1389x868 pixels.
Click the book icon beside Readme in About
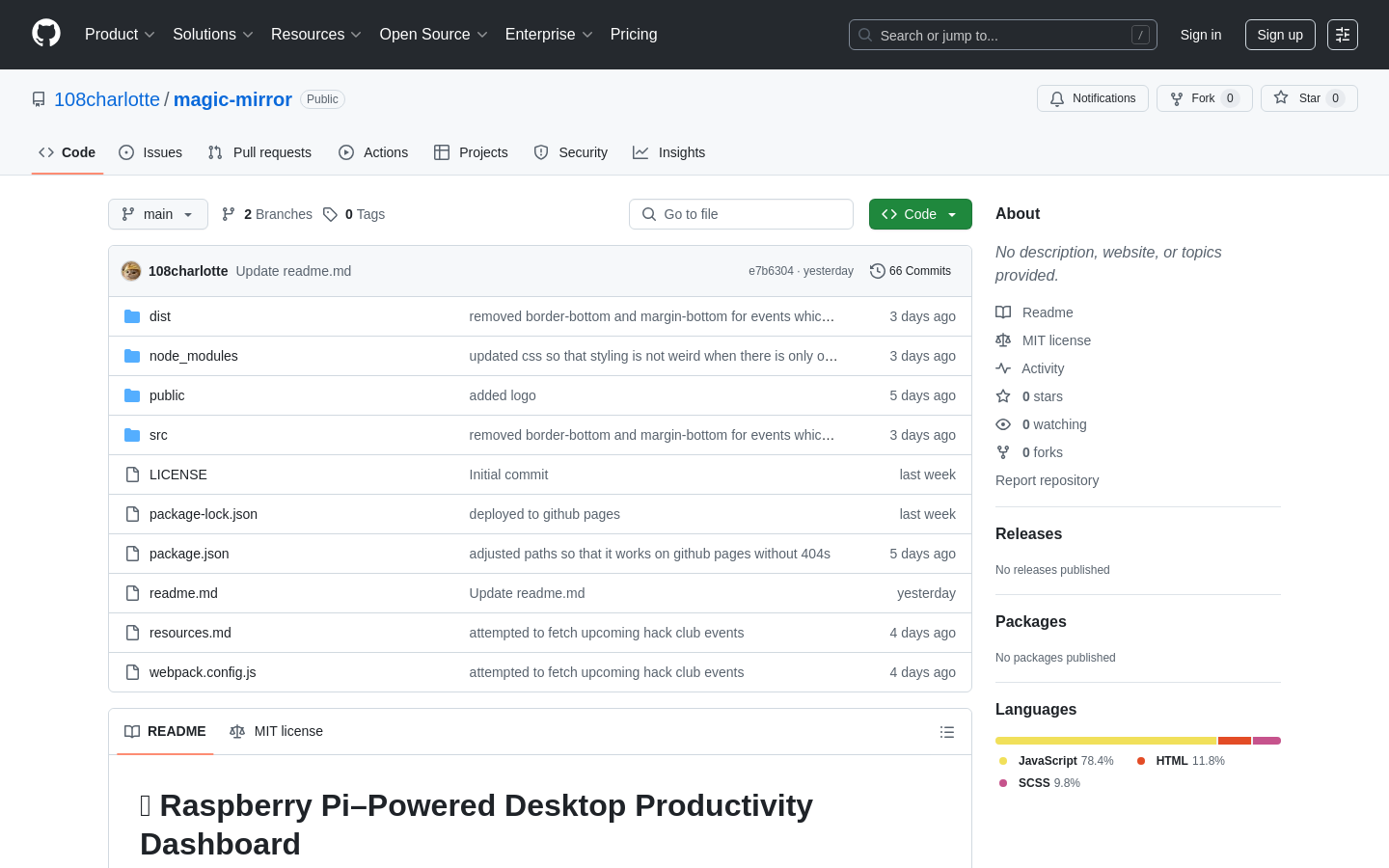[1003, 312]
